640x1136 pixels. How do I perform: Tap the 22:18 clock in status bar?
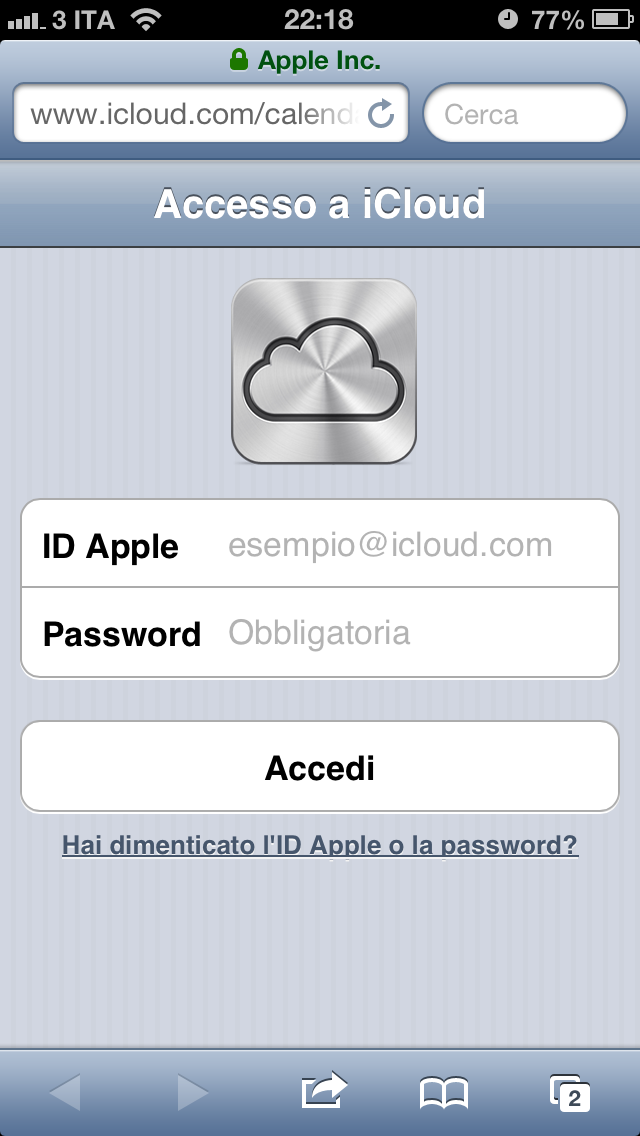point(319,20)
